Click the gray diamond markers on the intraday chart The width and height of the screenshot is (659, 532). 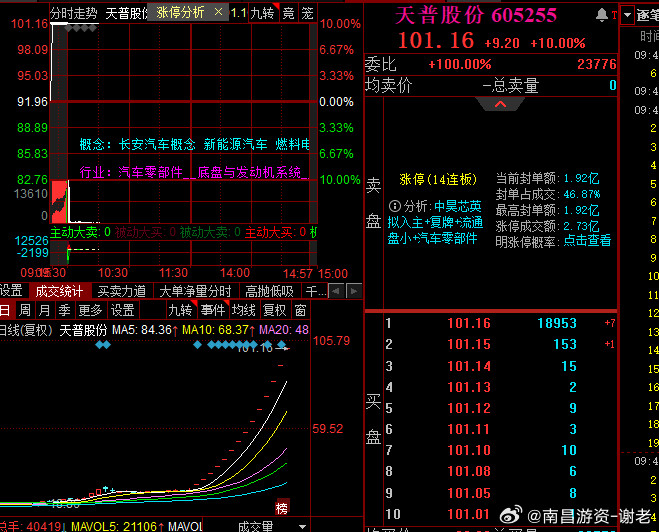pos(82,29)
